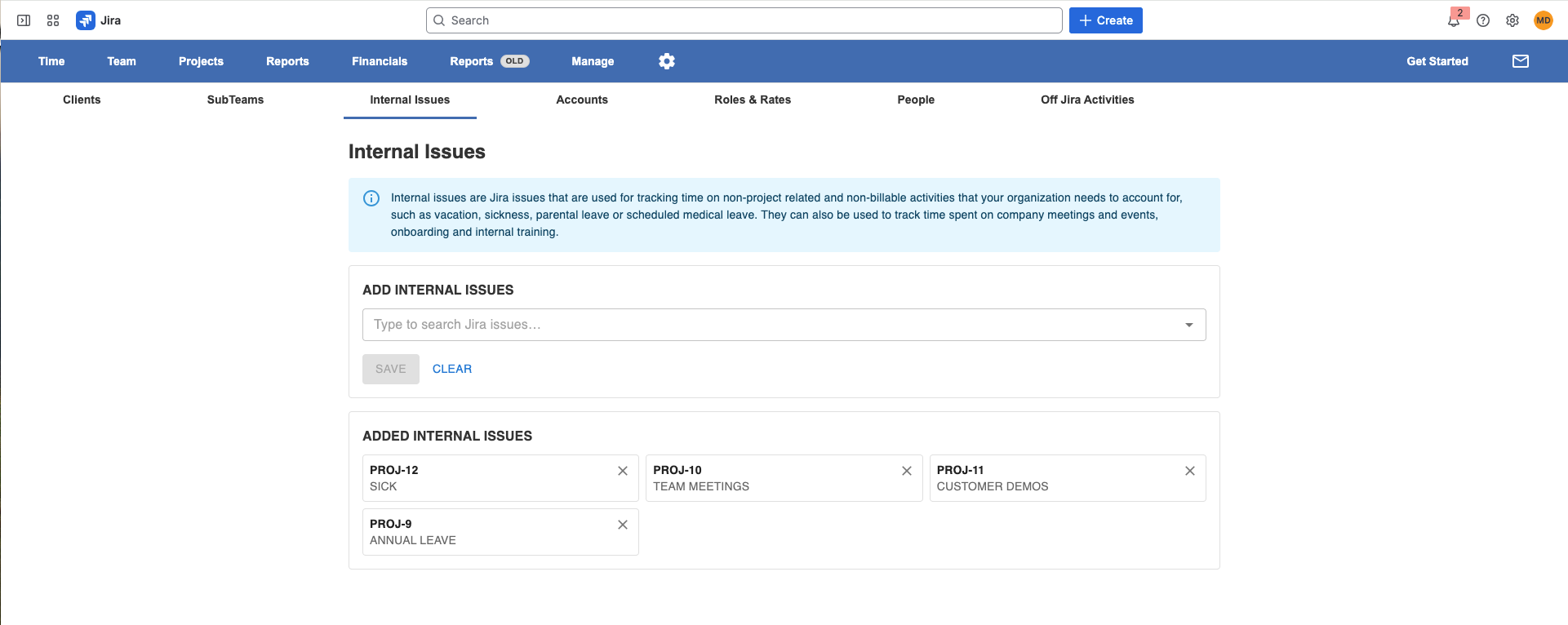Open Jira settings gear in top bar
The image size is (1568, 625).
[1512, 20]
